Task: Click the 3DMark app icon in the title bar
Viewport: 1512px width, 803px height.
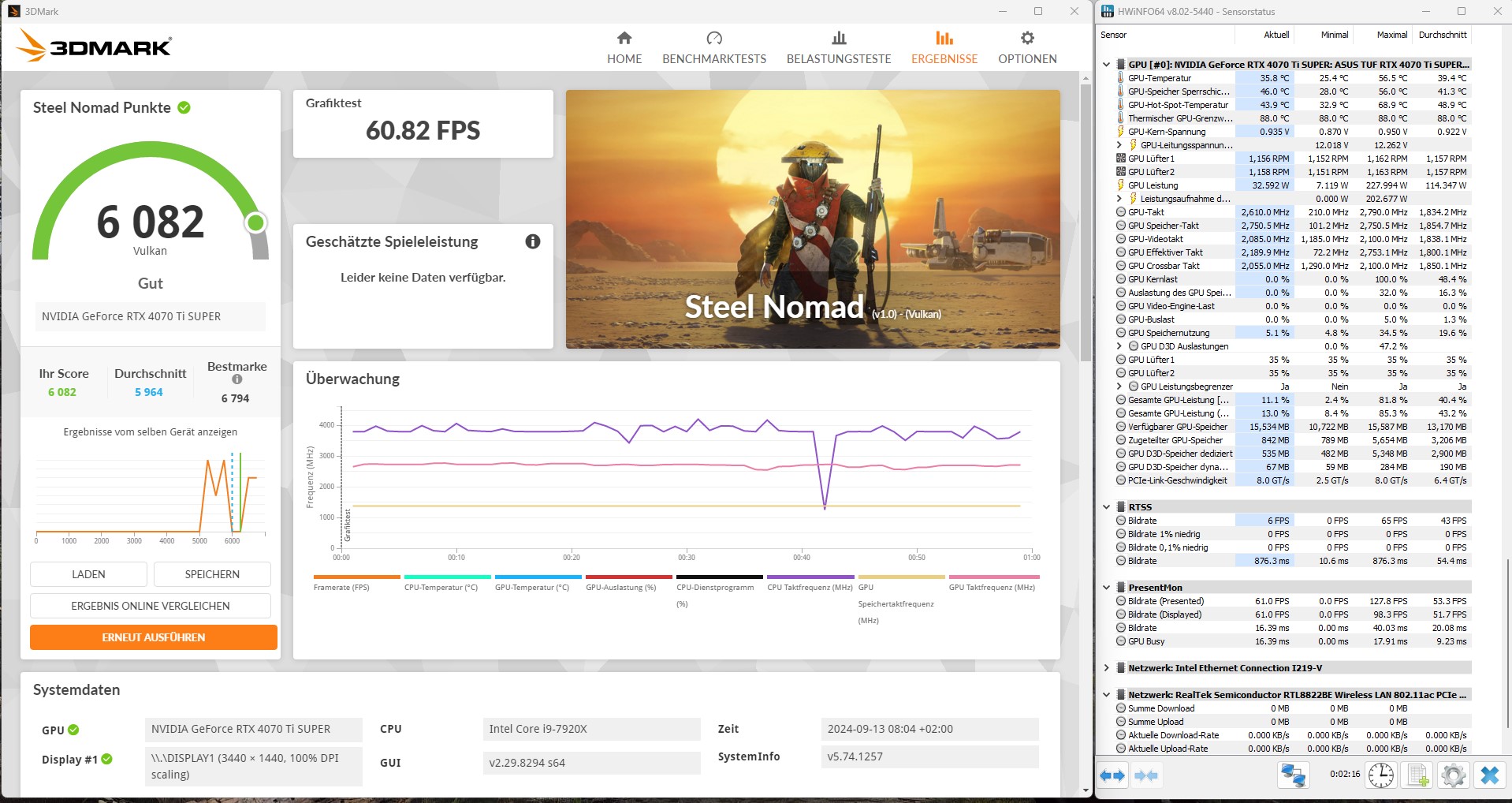Action: tap(13, 11)
